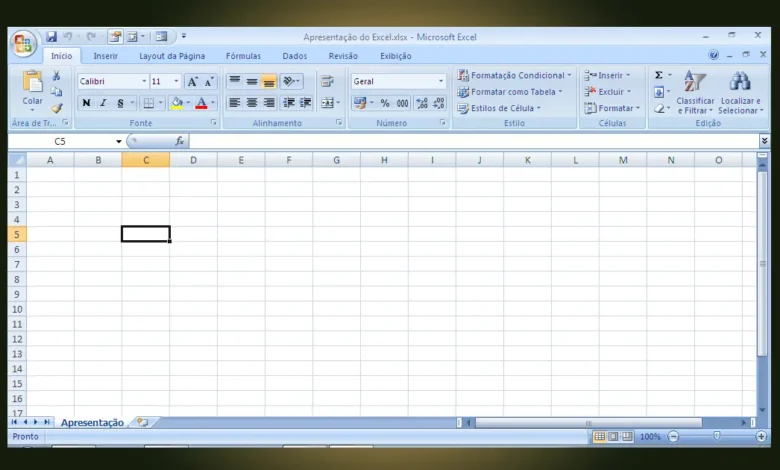Click Formatar in Células group
Screen dimensions: 780x470
612,108
